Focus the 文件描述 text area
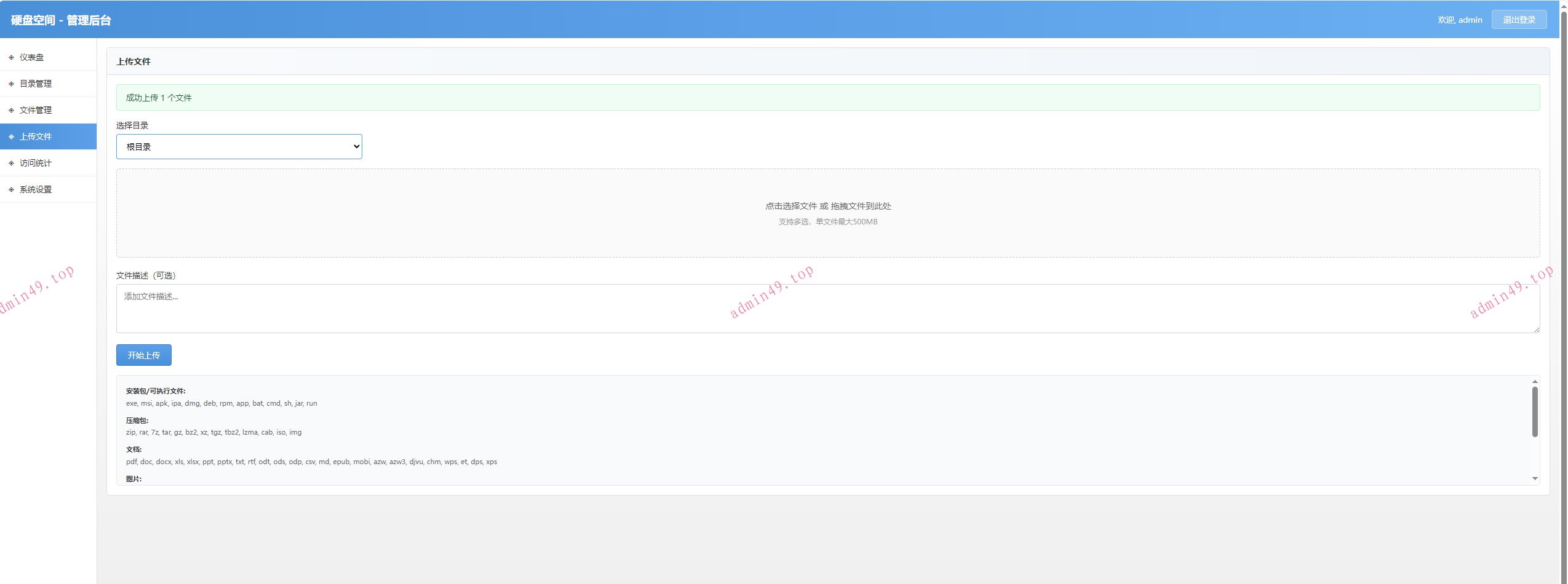 click(827, 309)
